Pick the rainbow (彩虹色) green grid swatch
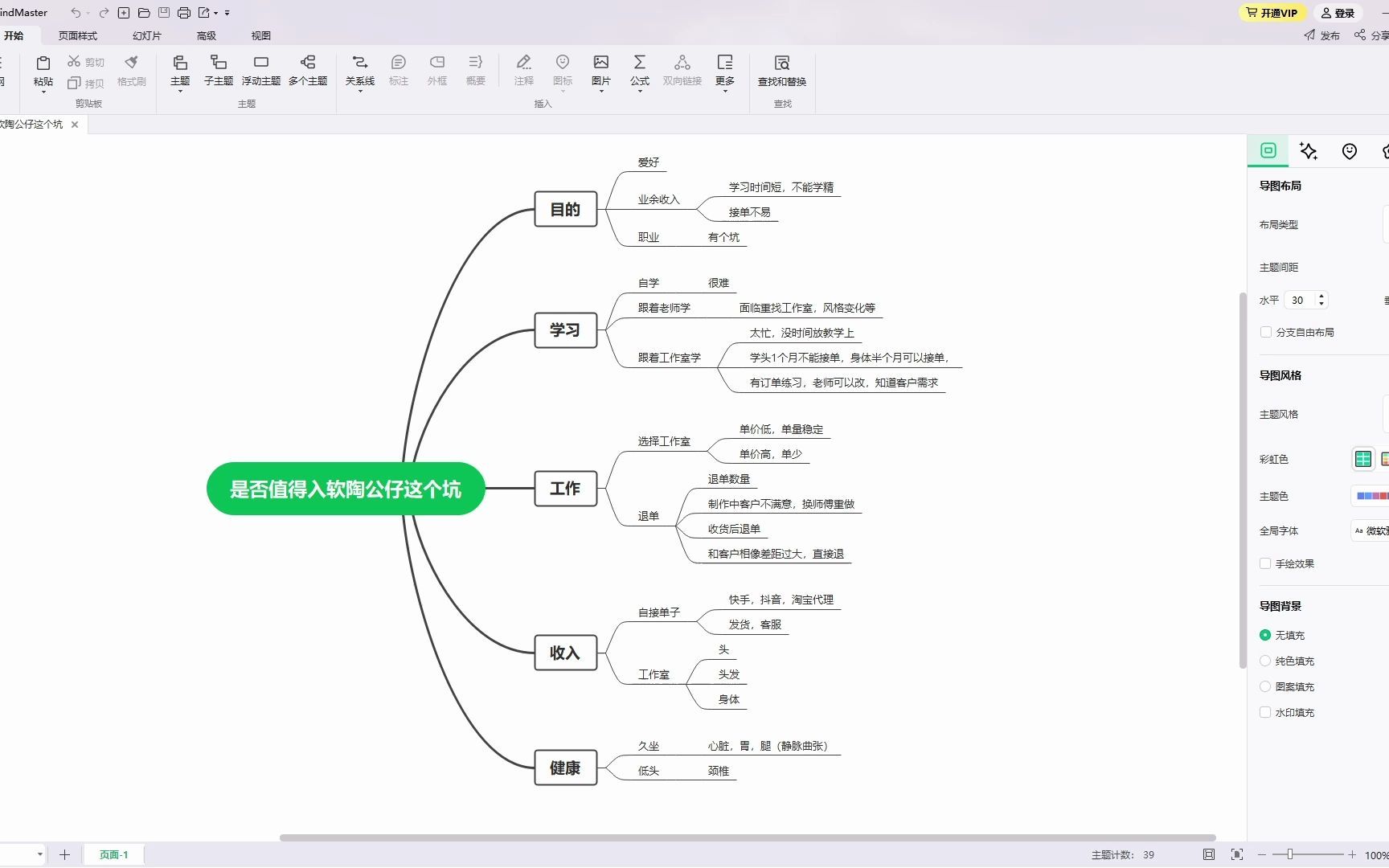This screenshot has width=1389, height=868. click(1363, 459)
